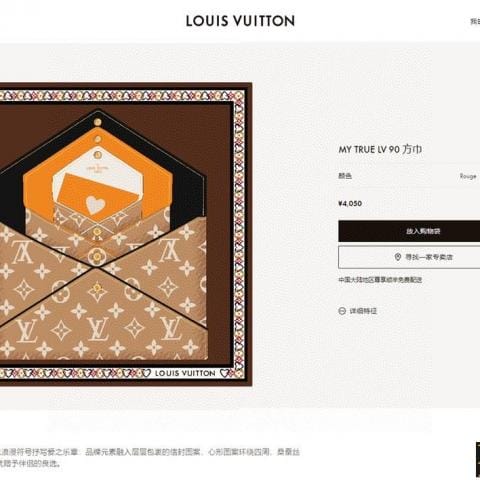Viewport: 480px width, 480px height.
Task: Click the ¥4,050 price text
Action: (350, 204)
